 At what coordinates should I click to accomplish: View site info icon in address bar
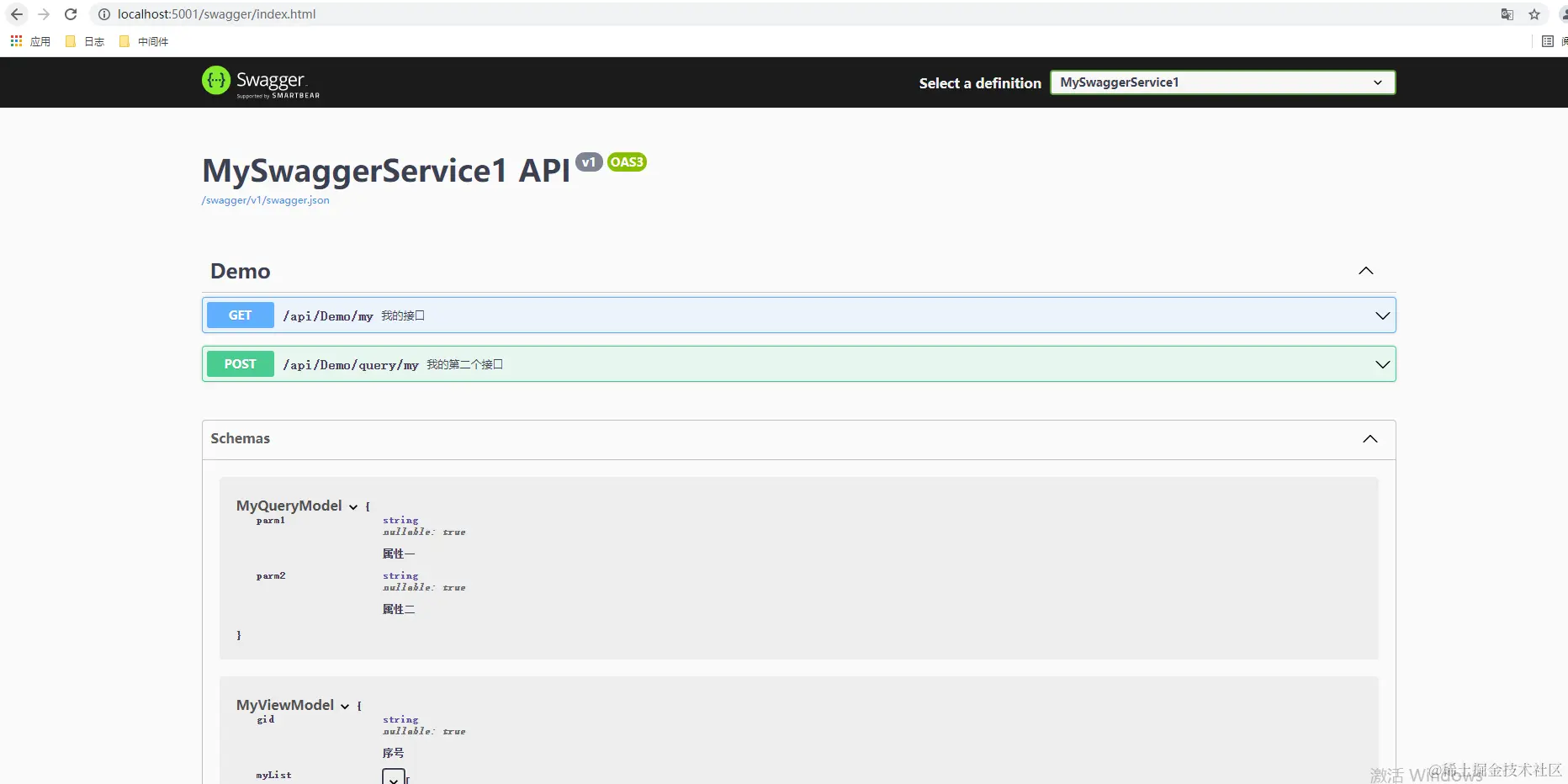(104, 14)
